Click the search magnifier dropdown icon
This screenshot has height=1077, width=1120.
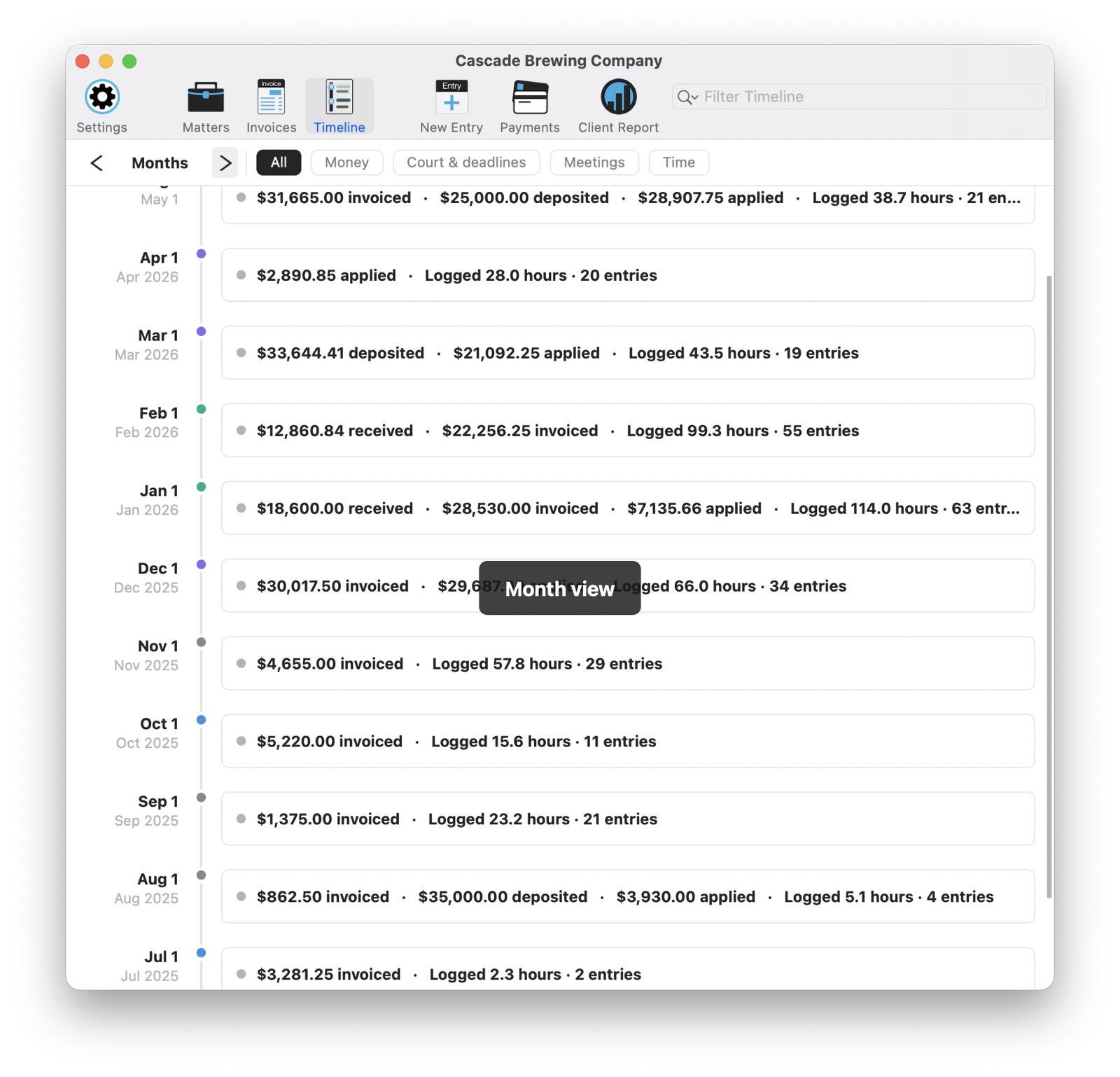tap(687, 97)
